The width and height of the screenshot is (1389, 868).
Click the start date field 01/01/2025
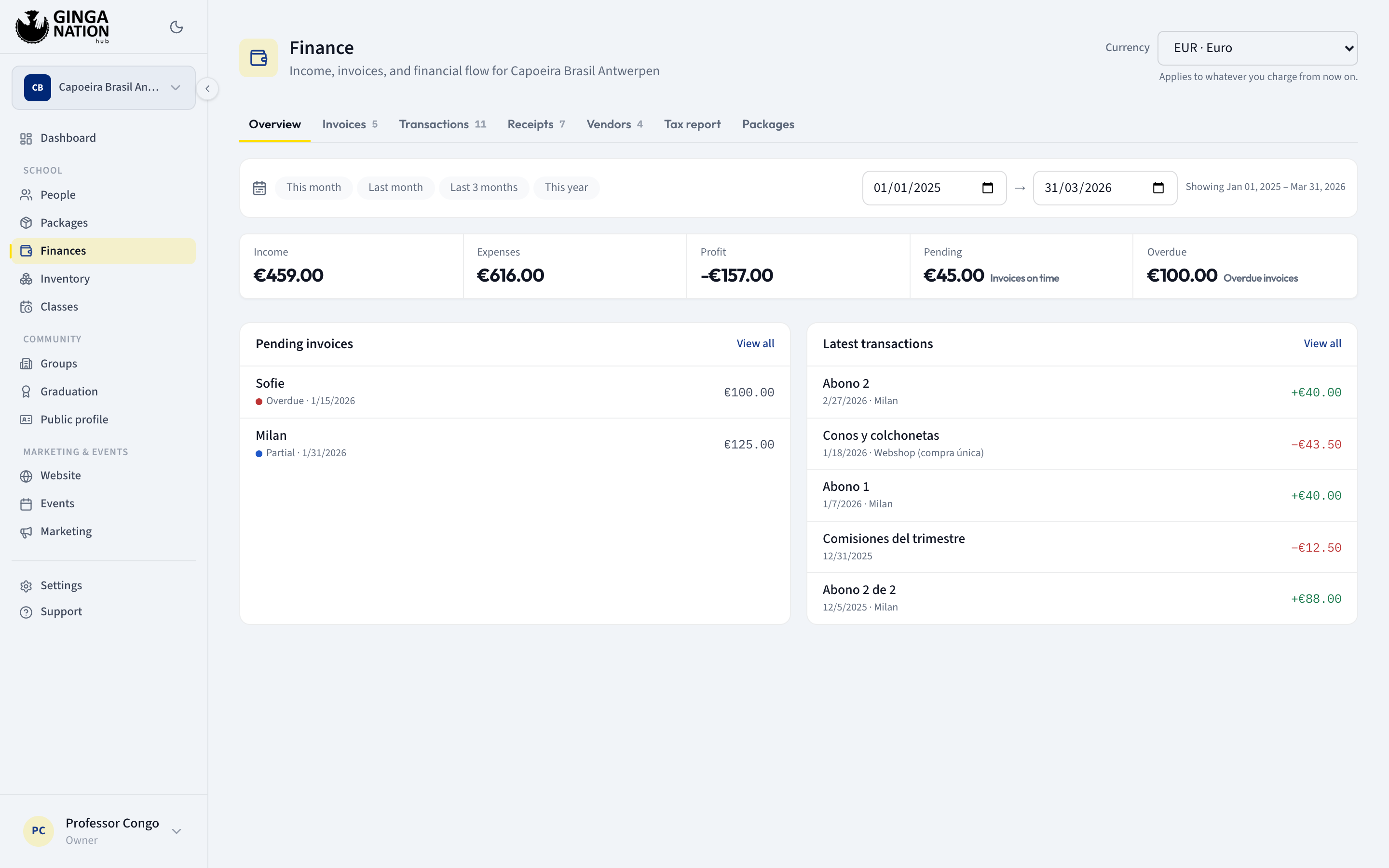click(934, 188)
